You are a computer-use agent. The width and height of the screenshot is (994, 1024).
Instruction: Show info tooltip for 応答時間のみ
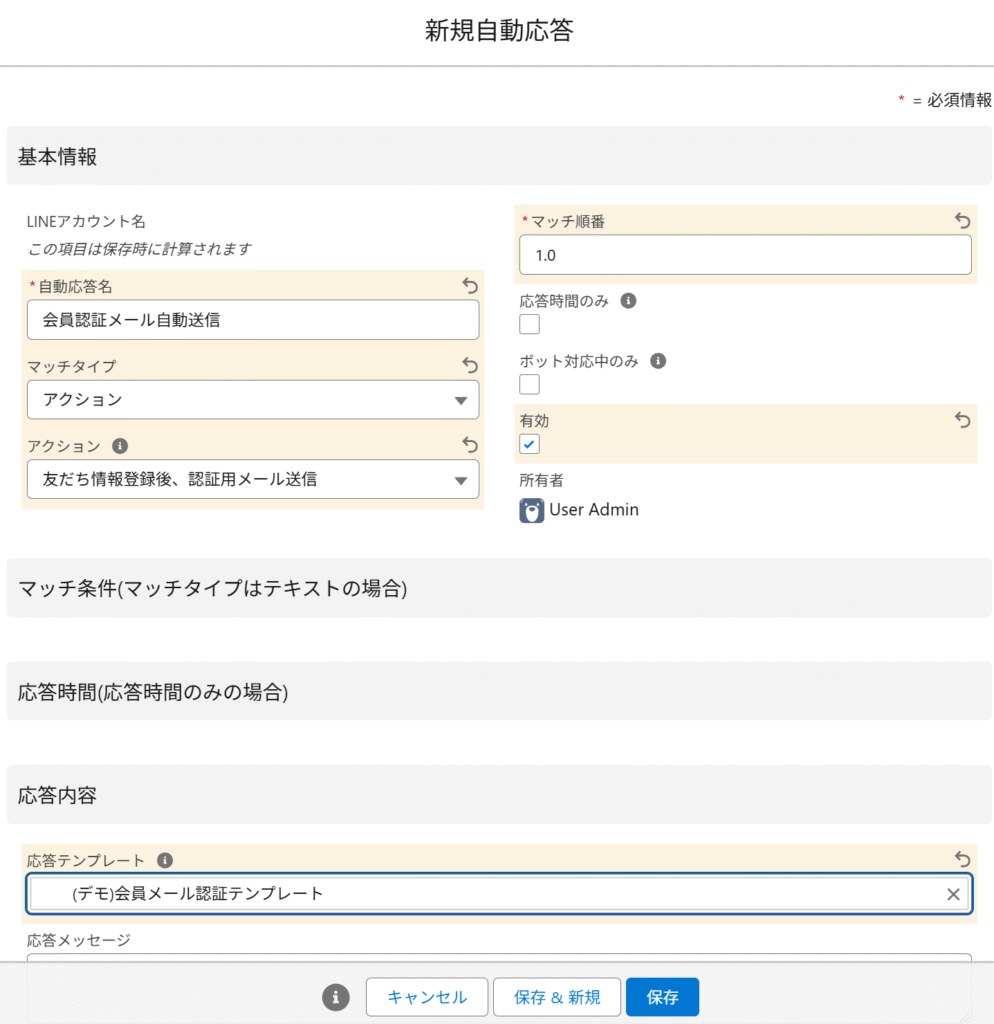pyautogui.click(x=628, y=301)
